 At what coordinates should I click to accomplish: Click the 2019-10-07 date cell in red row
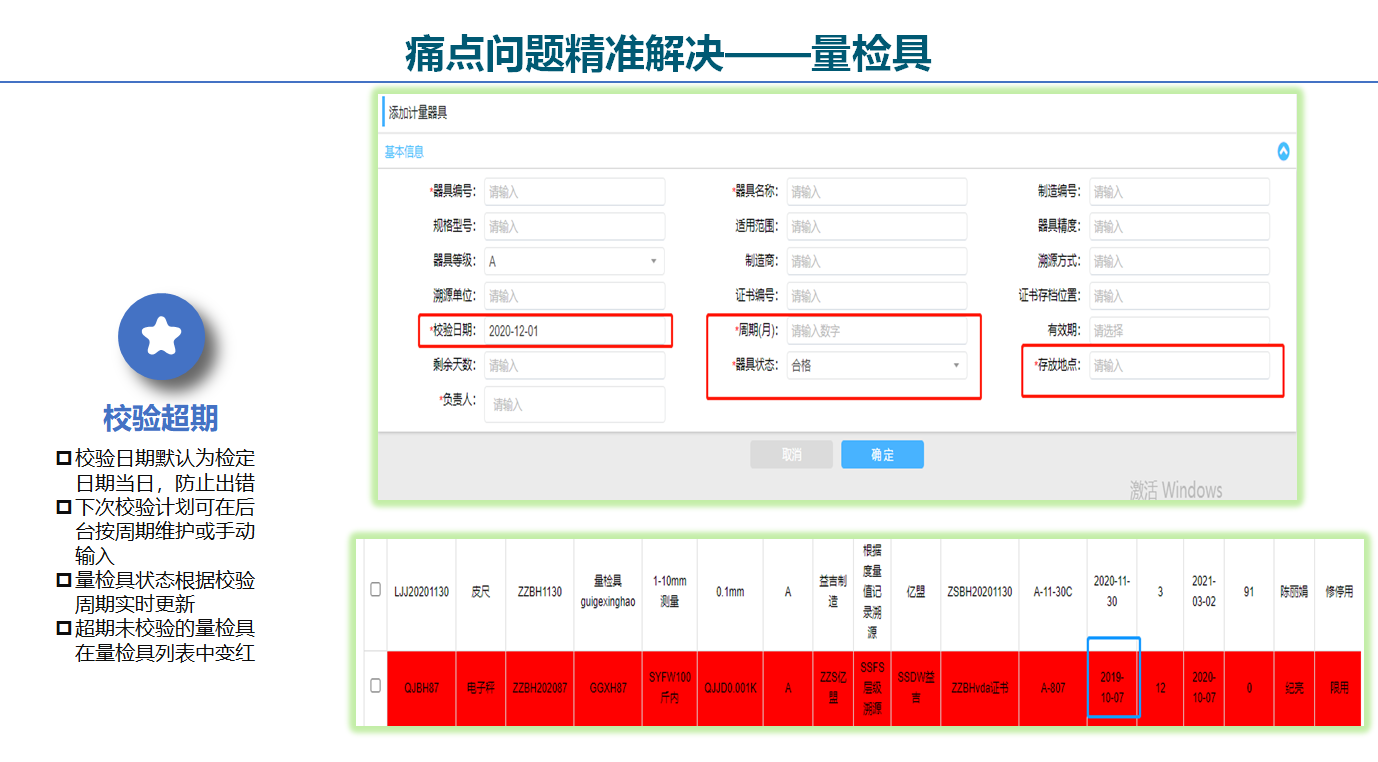coord(1112,687)
